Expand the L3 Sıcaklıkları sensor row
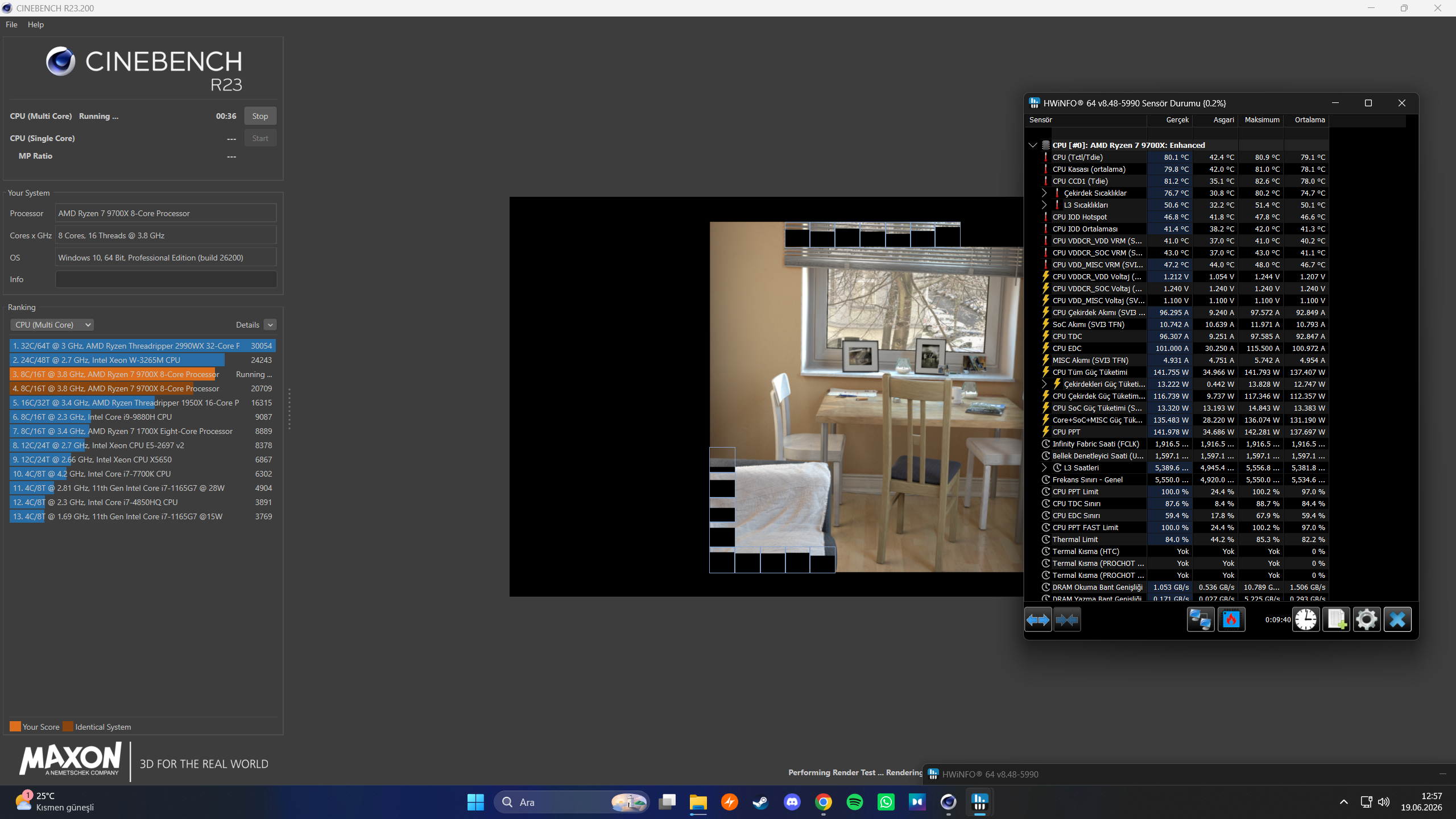This screenshot has width=1456, height=819. coord(1044,205)
